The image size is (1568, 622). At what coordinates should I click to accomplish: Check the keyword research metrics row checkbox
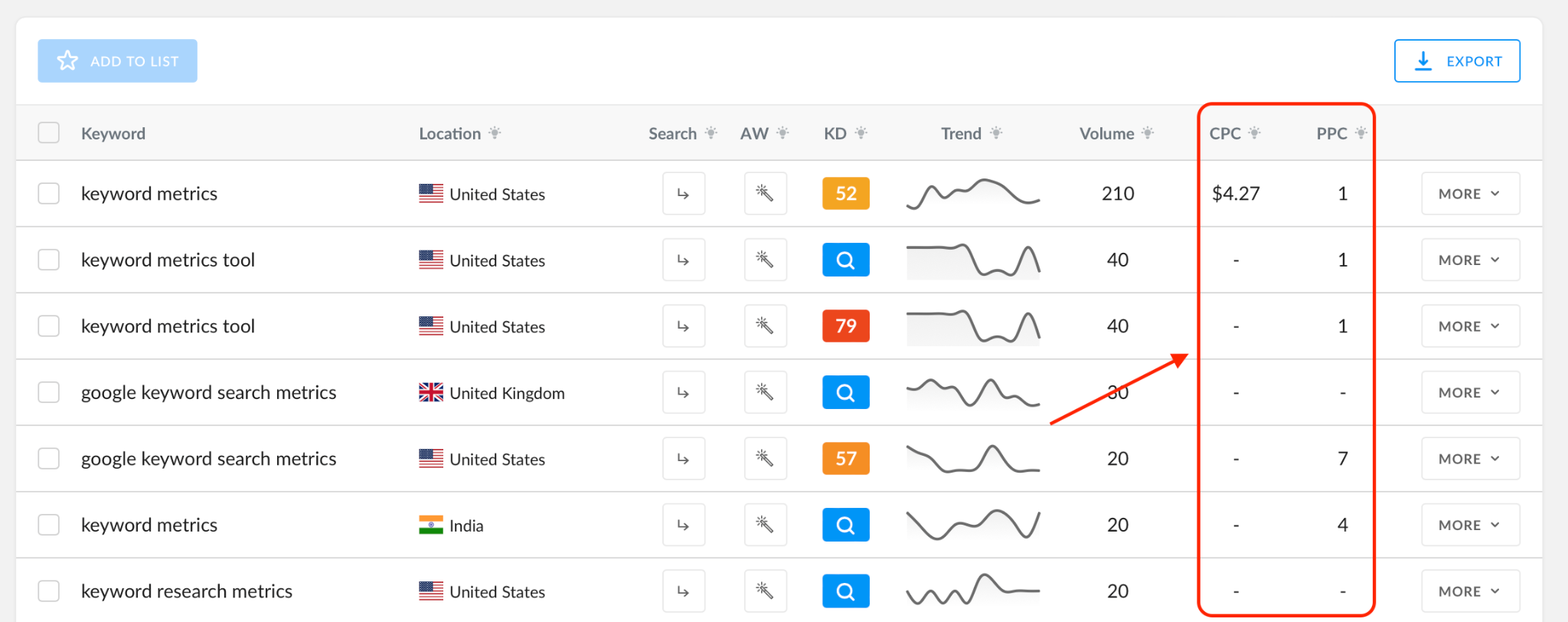pos(49,591)
